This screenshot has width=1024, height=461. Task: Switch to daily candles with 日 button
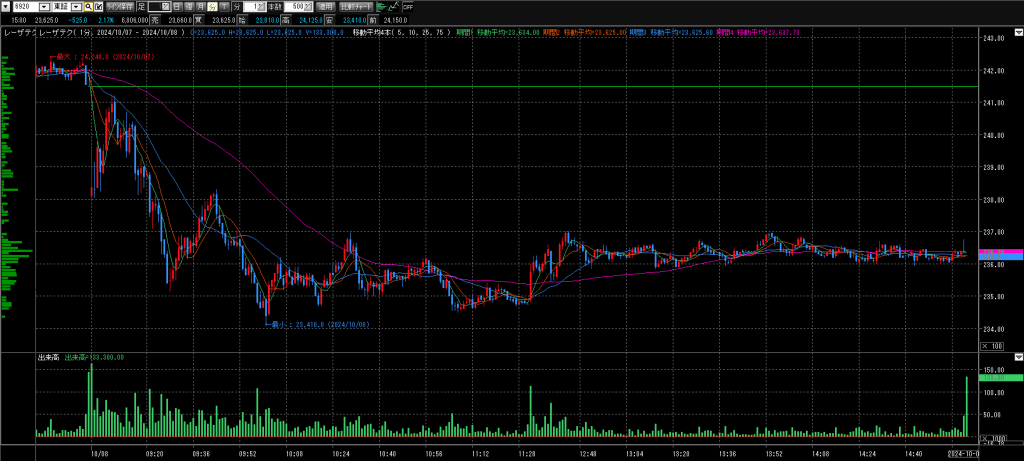[x=177, y=6]
